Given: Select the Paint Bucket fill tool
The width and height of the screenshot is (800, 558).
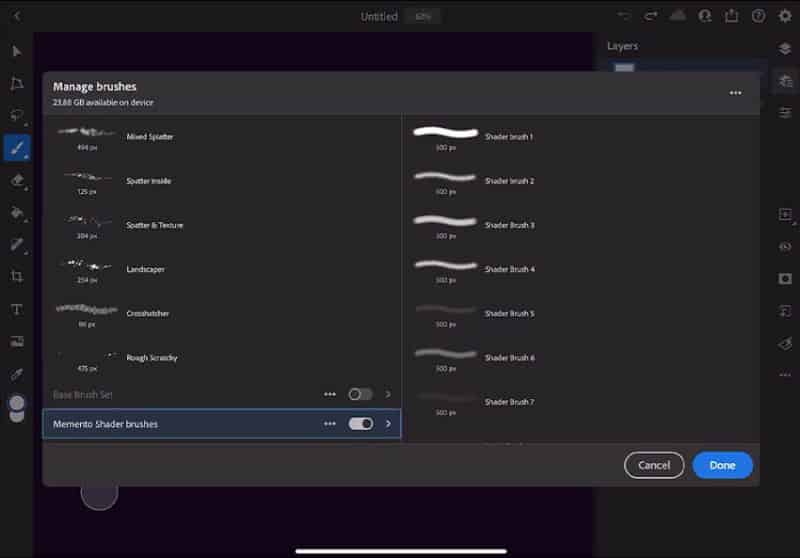Looking at the screenshot, I should click(x=17, y=212).
